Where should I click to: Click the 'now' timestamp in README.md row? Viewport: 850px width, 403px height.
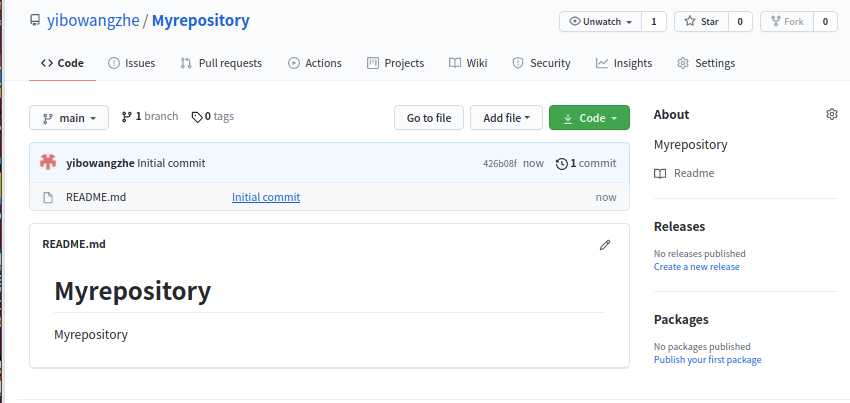[x=606, y=197]
